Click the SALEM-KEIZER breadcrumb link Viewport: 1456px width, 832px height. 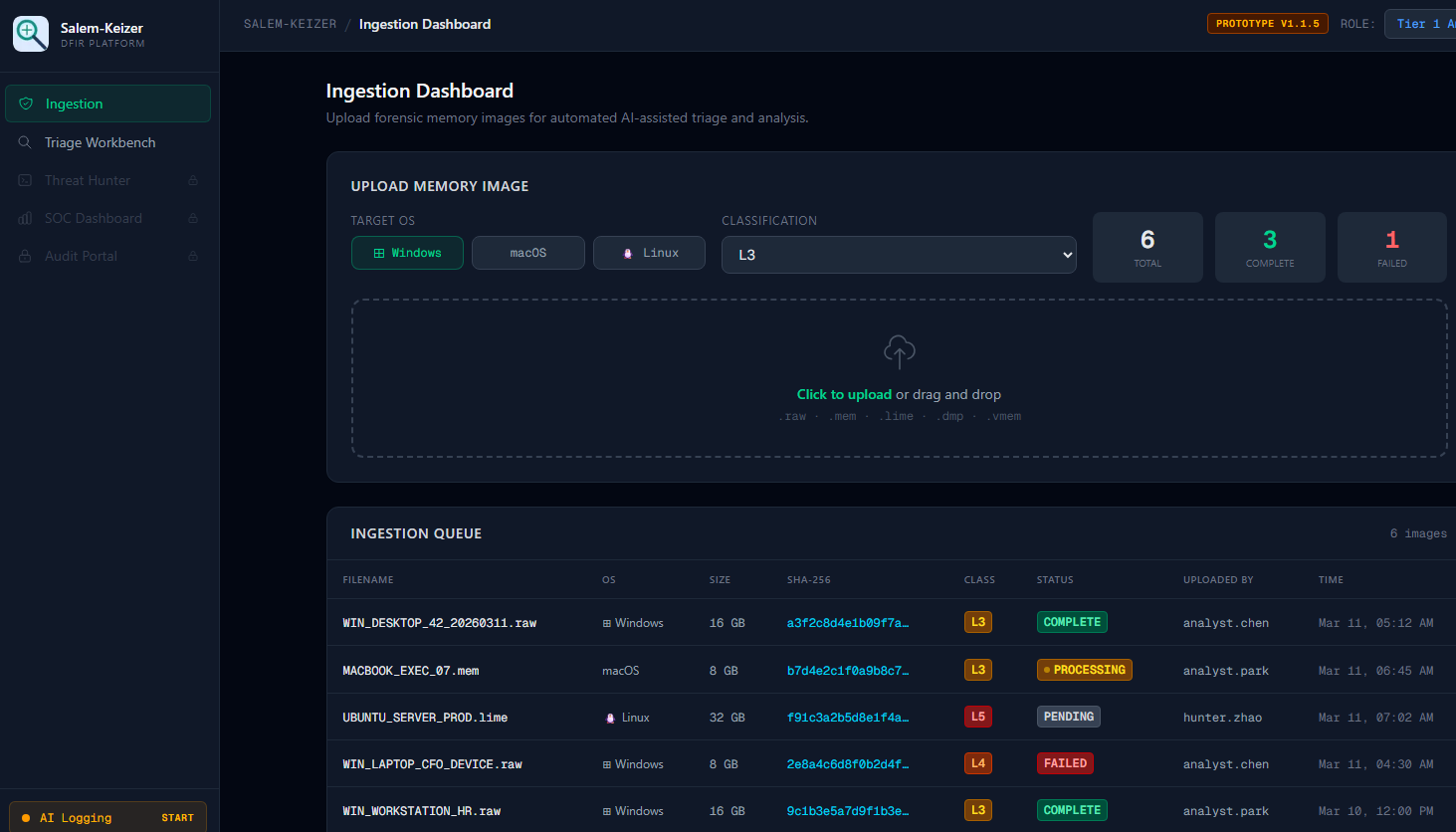click(x=290, y=24)
